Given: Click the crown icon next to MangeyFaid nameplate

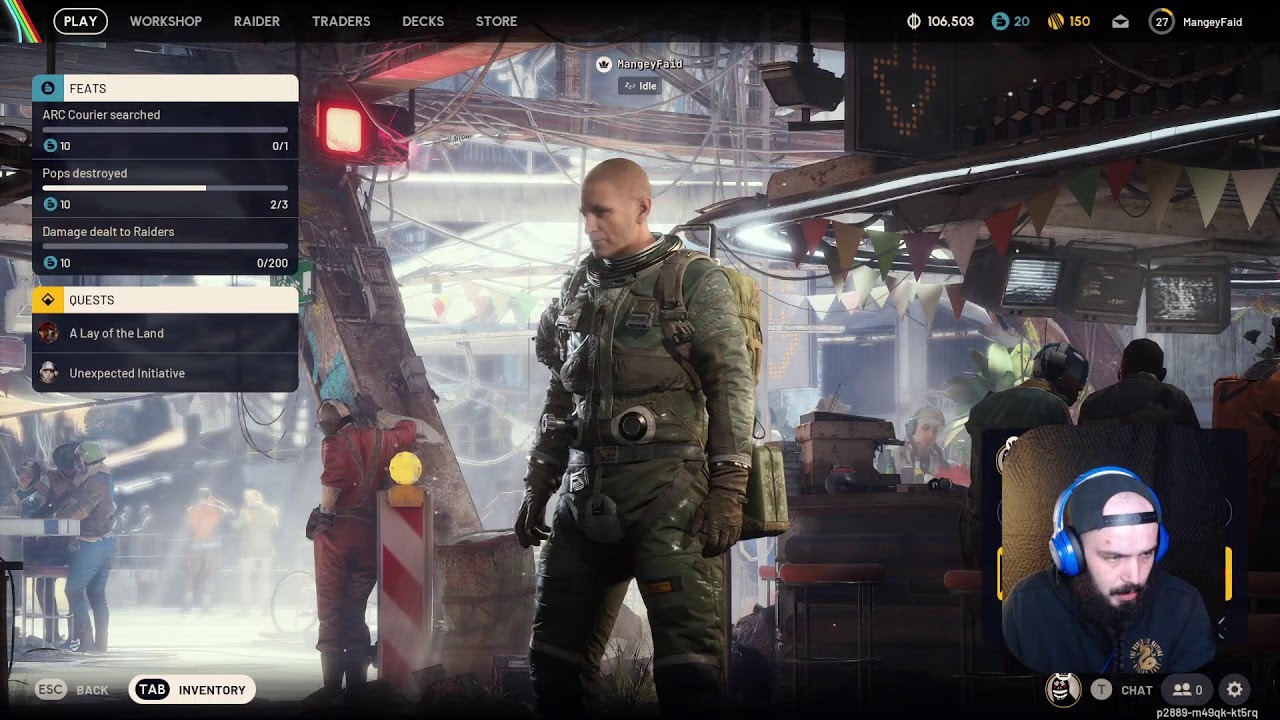Looking at the screenshot, I should click(603, 64).
